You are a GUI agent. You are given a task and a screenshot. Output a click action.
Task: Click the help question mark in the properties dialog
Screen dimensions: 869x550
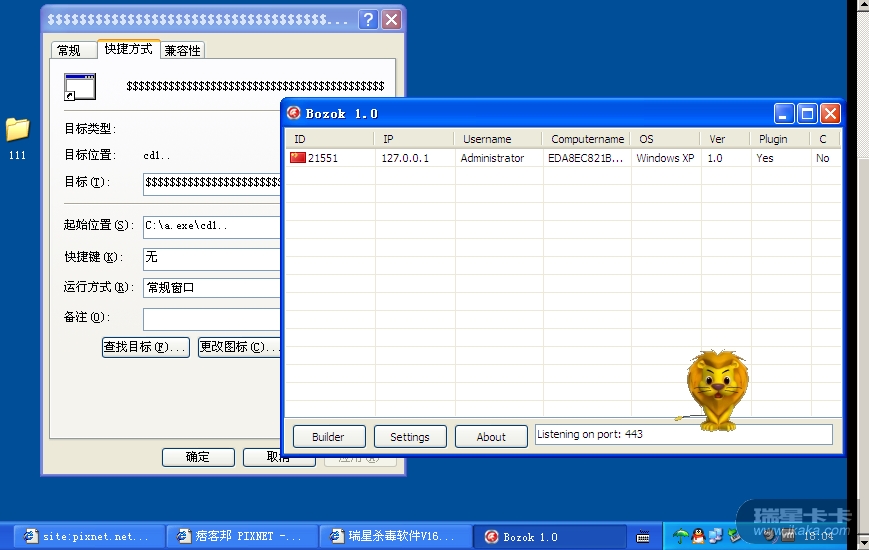(x=367, y=20)
